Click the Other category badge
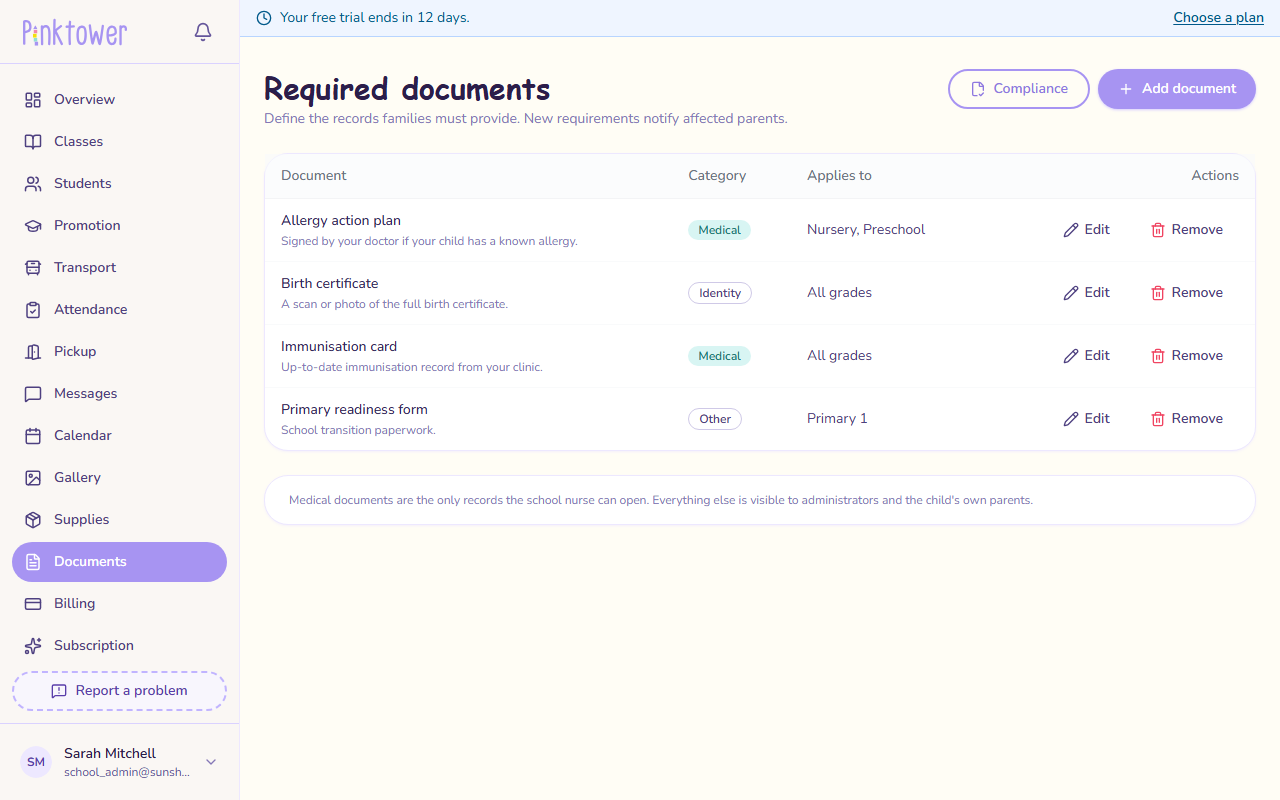1280x800 pixels. pos(715,419)
